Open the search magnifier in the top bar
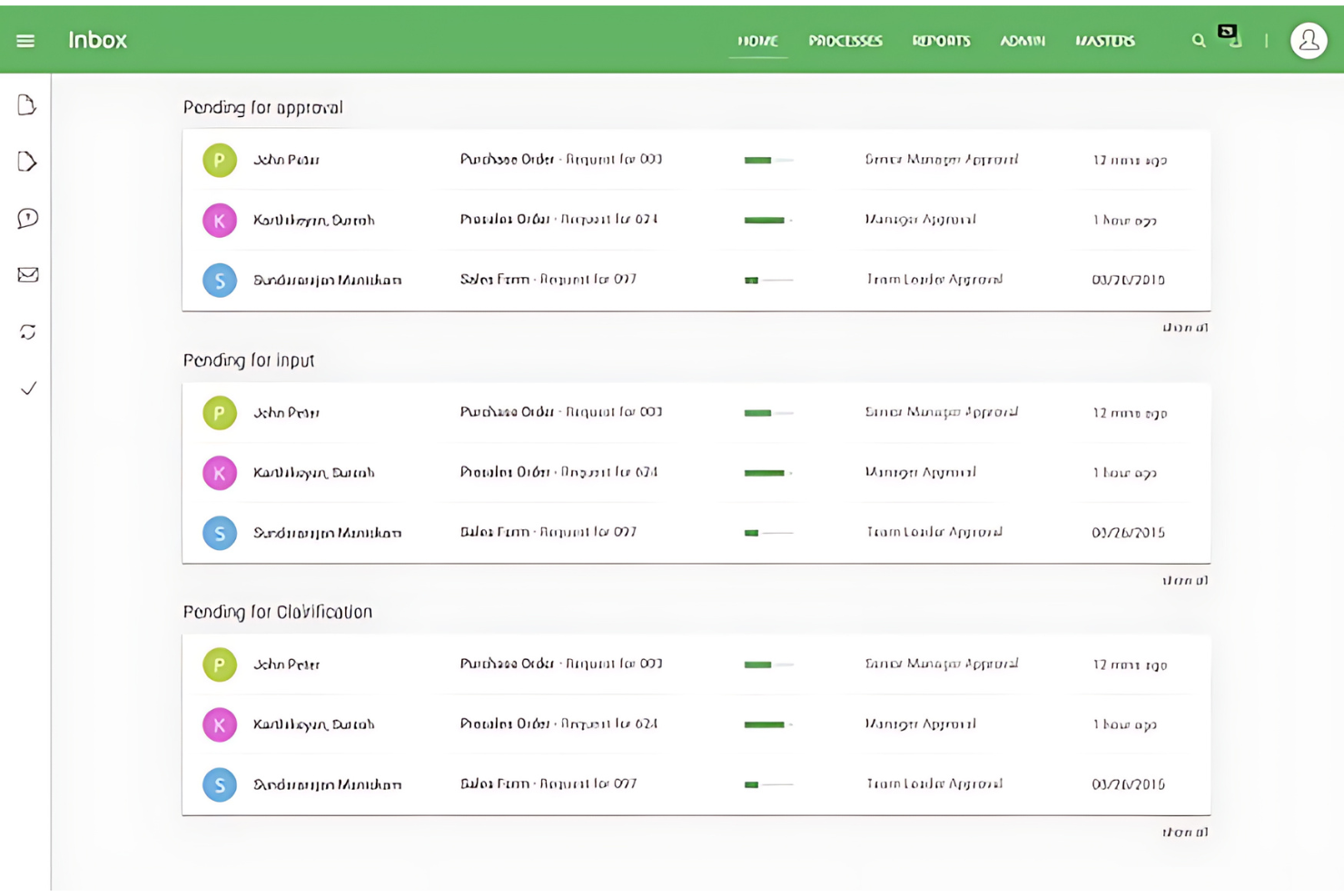The height and width of the screenshot is (896, 1344). [1198, 40]
